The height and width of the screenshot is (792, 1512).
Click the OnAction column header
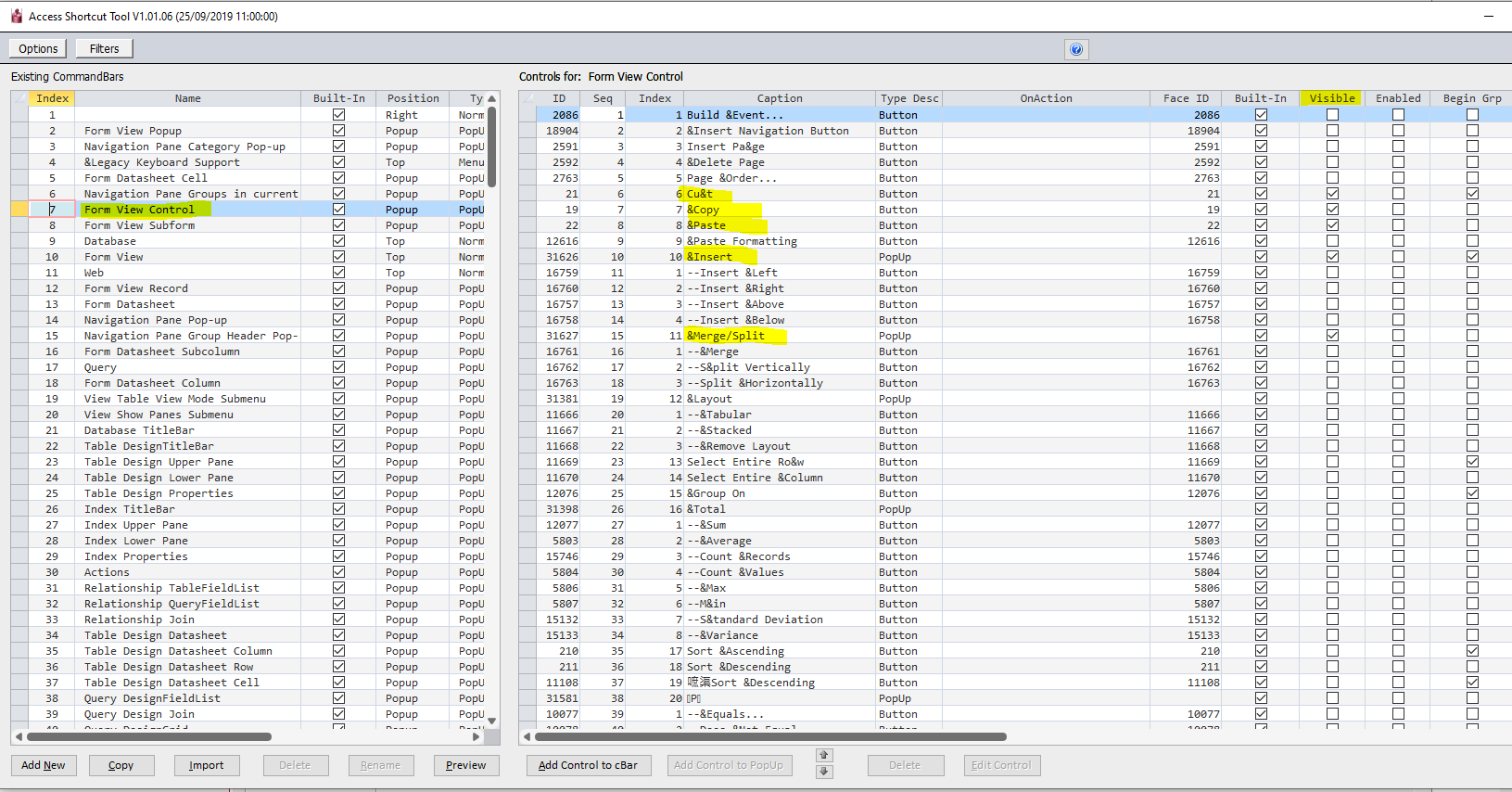click(x=1047, y=98)
